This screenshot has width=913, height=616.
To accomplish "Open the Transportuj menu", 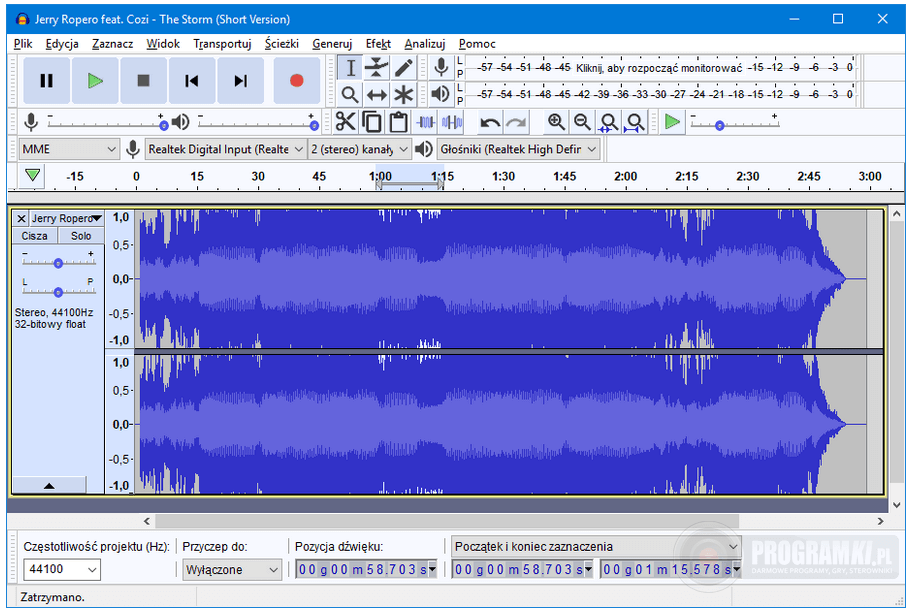I will tap(222, 44).
